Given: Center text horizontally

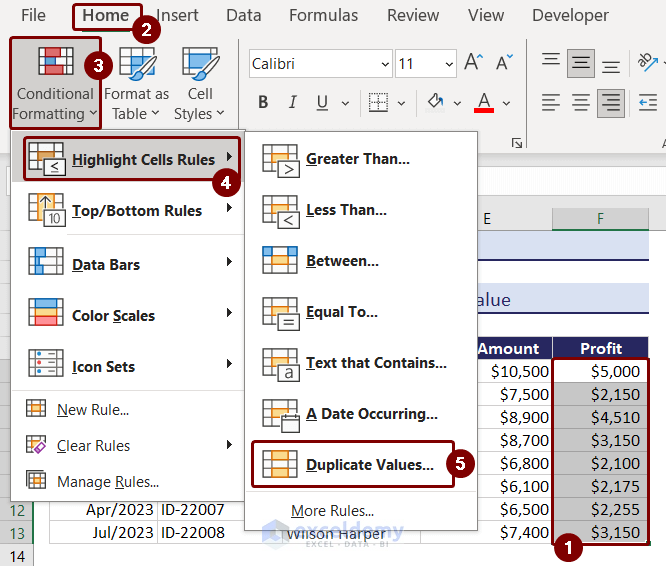Looking at the screenshot, I should [x=581, y=103].
